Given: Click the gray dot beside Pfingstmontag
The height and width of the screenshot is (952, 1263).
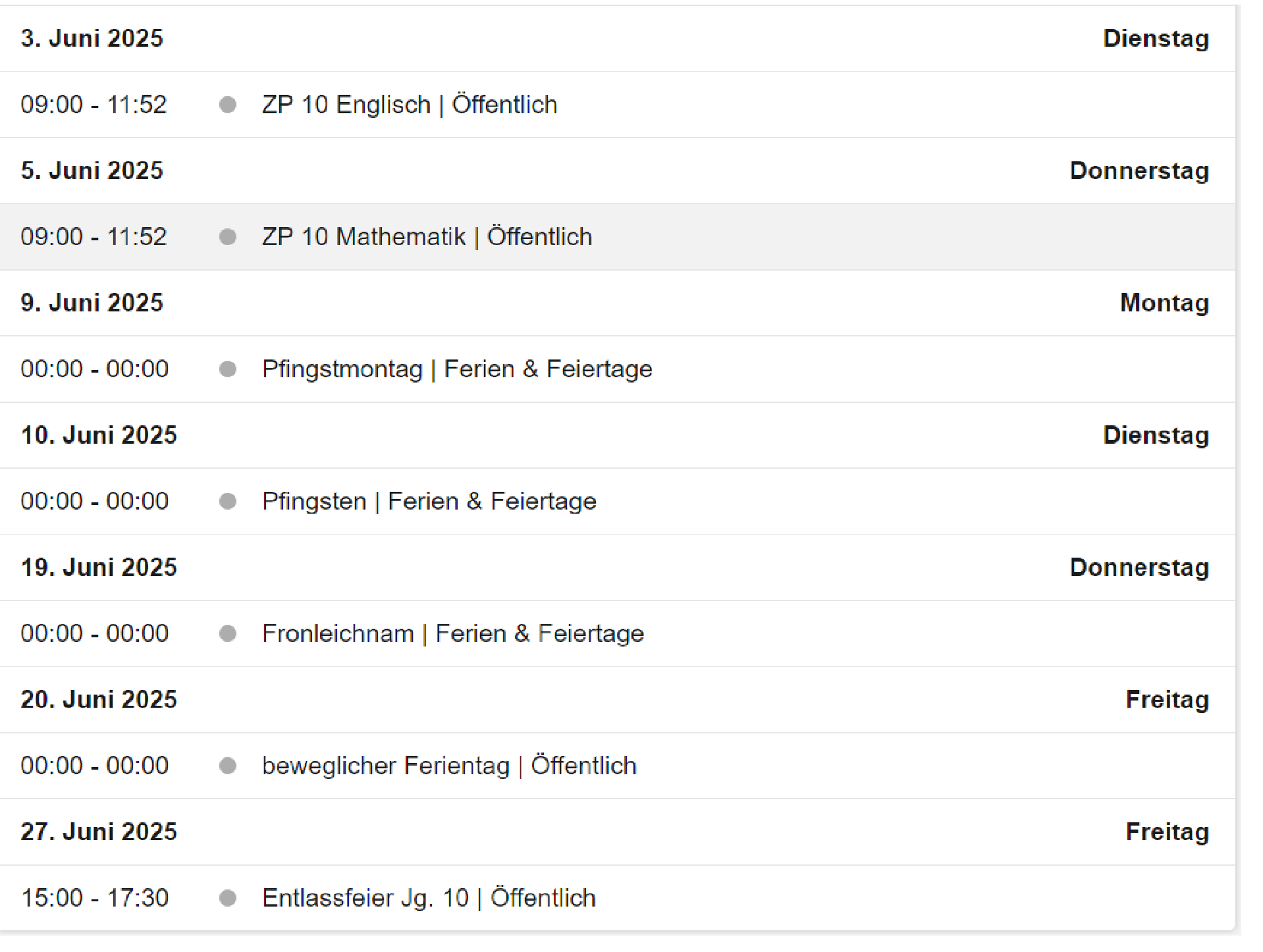Looking at the screenshot, I should coord(228,369).
